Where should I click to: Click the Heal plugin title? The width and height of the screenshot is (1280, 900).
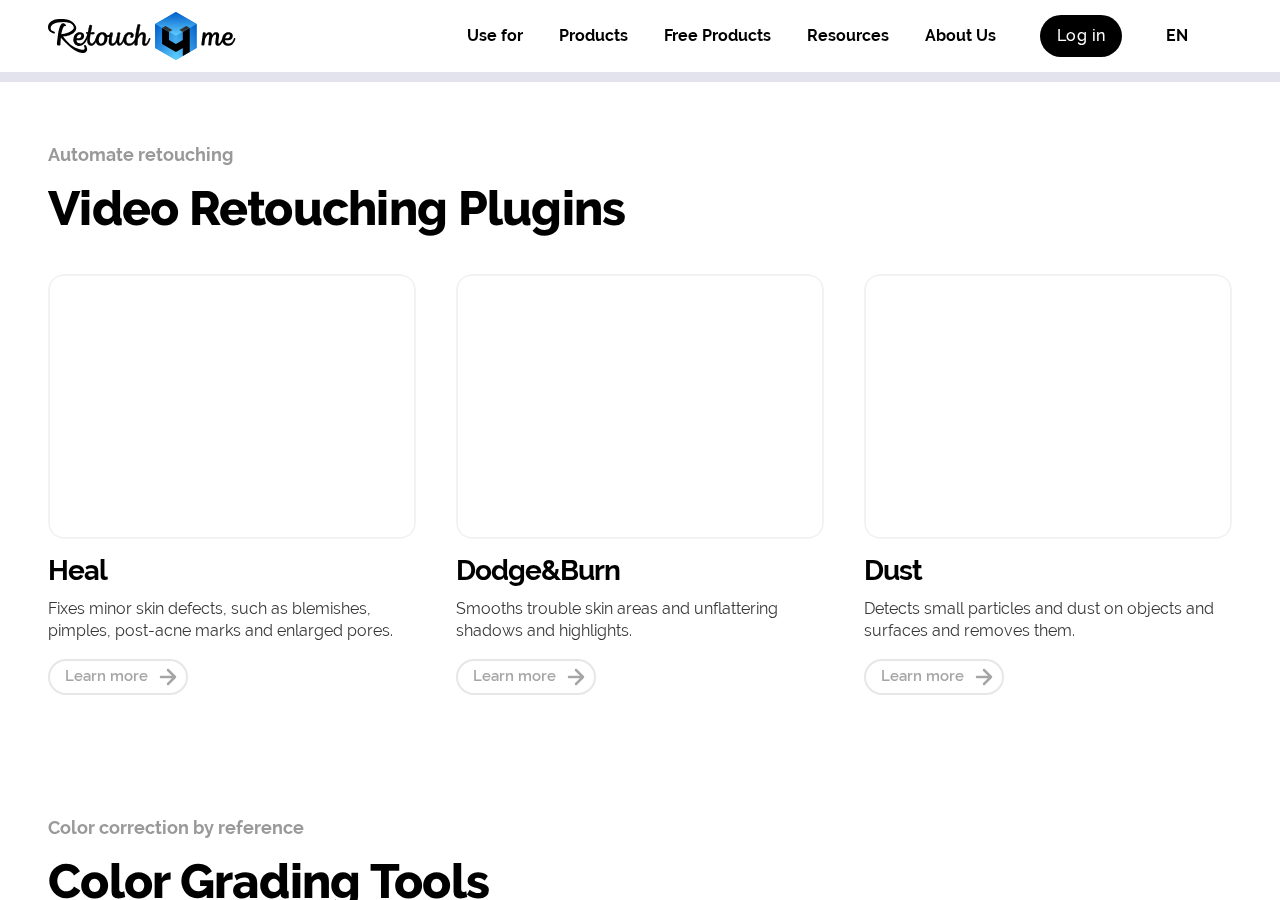click(78, 570)
